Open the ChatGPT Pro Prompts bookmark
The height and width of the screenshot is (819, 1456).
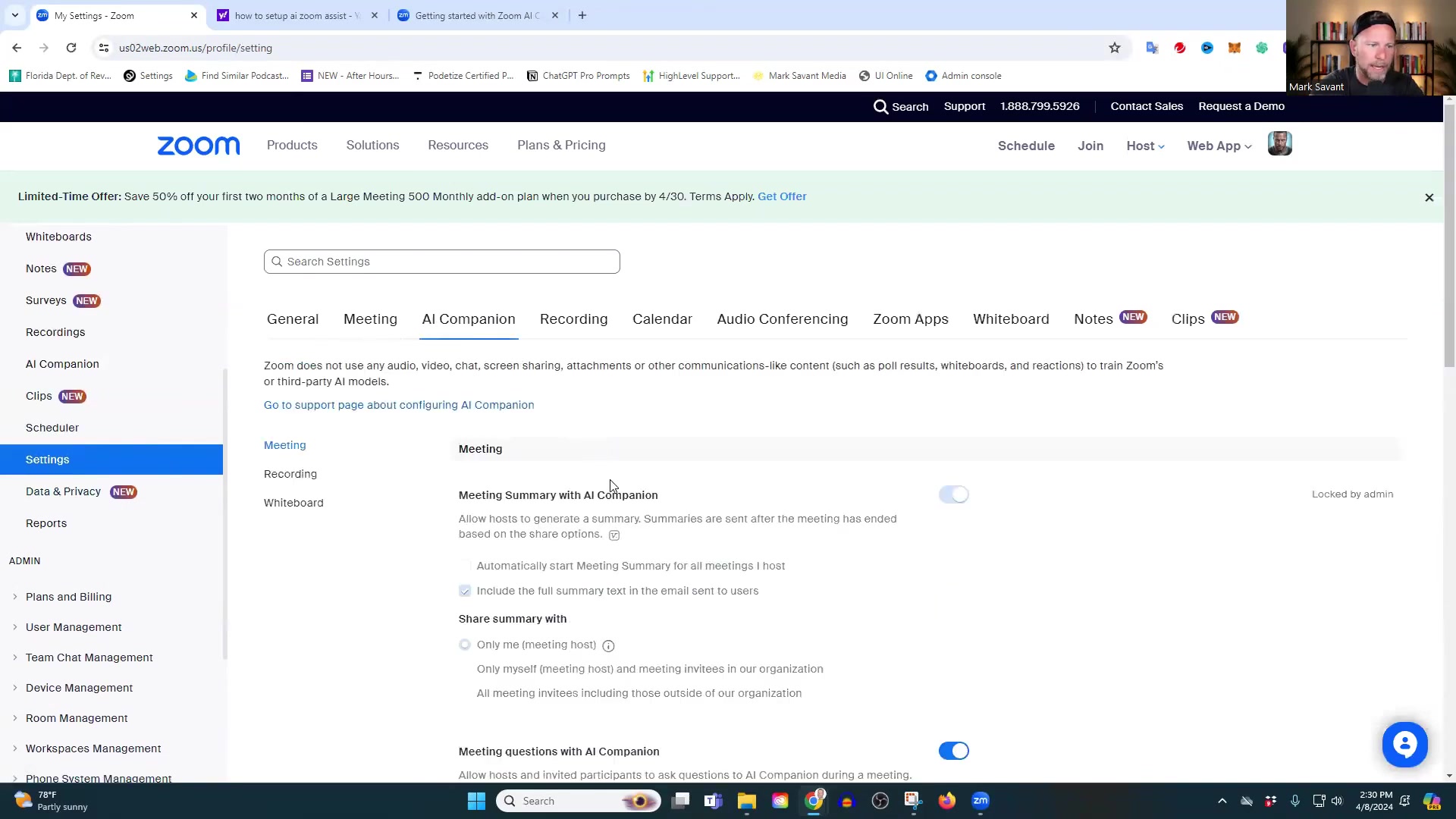(578, 76)
